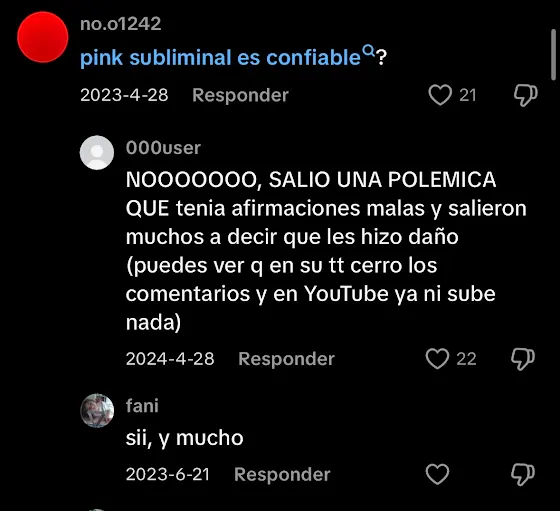Open username fani

[142, 406]
